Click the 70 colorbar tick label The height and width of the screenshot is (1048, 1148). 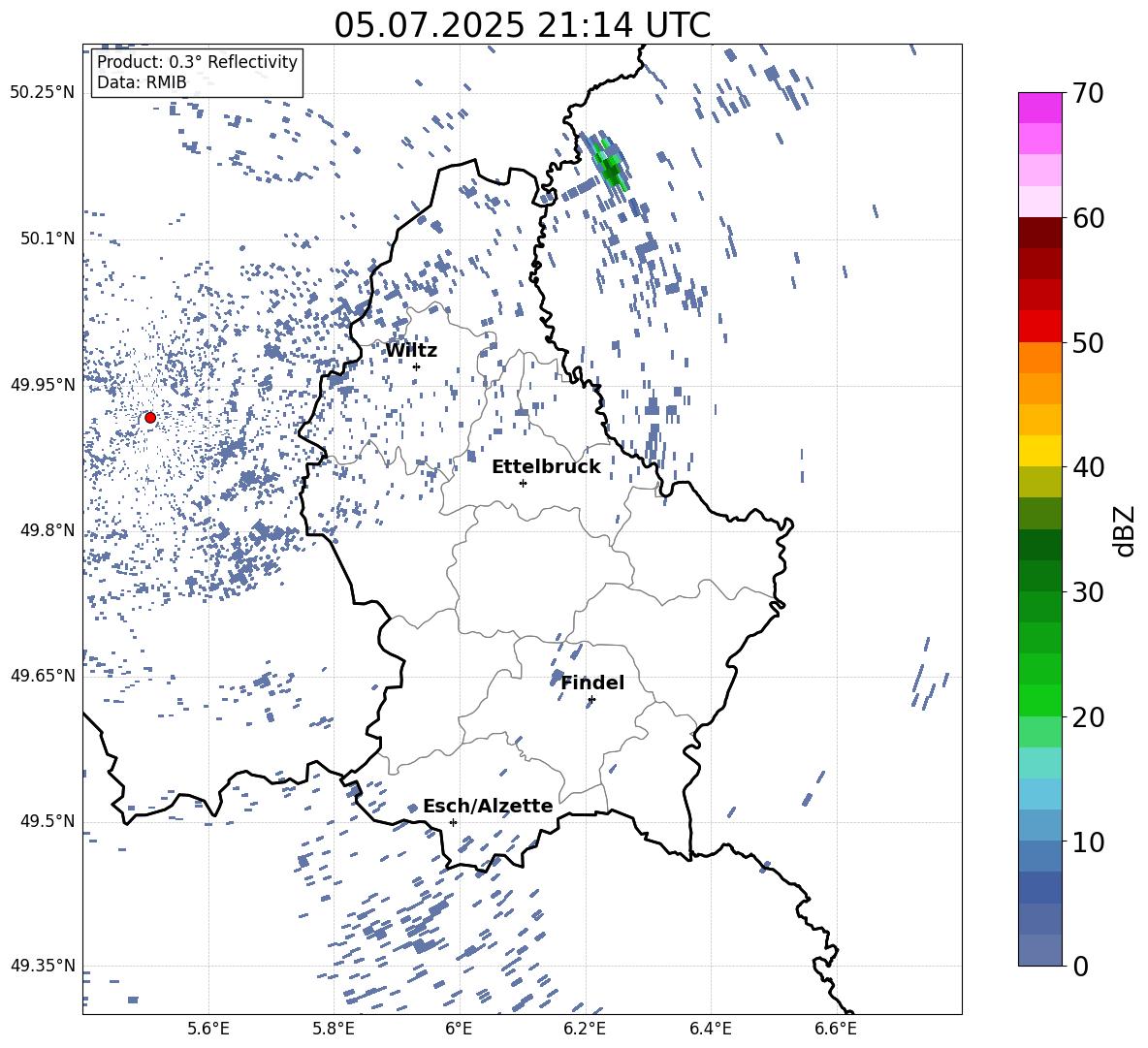pyautogui.click(x=1088, y=93)
